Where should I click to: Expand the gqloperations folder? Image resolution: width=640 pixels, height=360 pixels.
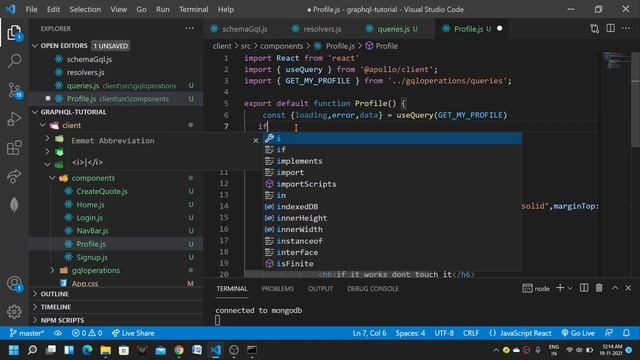tap(52, 270)
